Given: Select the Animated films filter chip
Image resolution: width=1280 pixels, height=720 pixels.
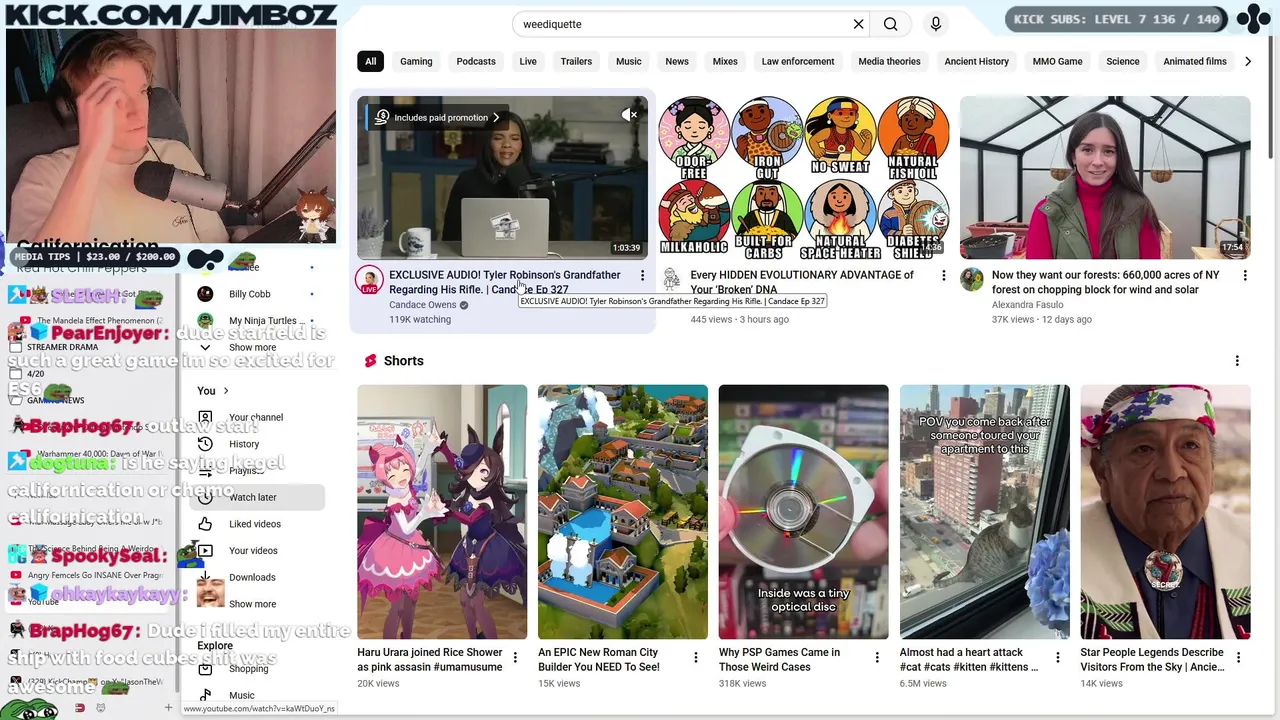Looking at the screenshot, I should pos(1195,62).
